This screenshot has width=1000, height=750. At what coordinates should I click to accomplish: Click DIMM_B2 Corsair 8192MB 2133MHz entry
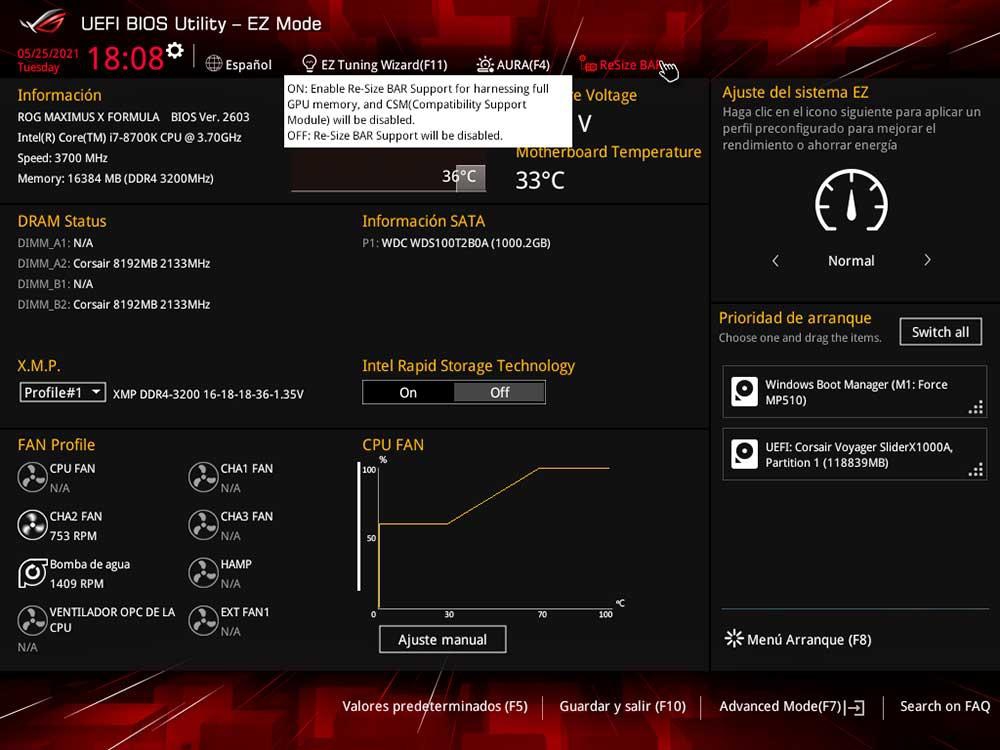pos(114,304)
